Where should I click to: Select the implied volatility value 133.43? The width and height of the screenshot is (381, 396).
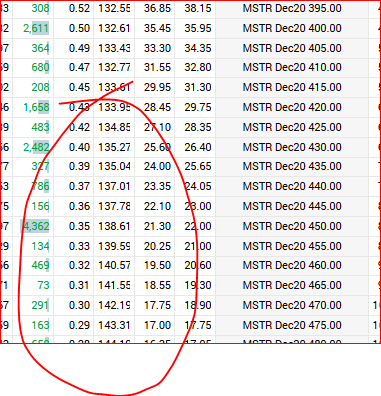[114, 48]
